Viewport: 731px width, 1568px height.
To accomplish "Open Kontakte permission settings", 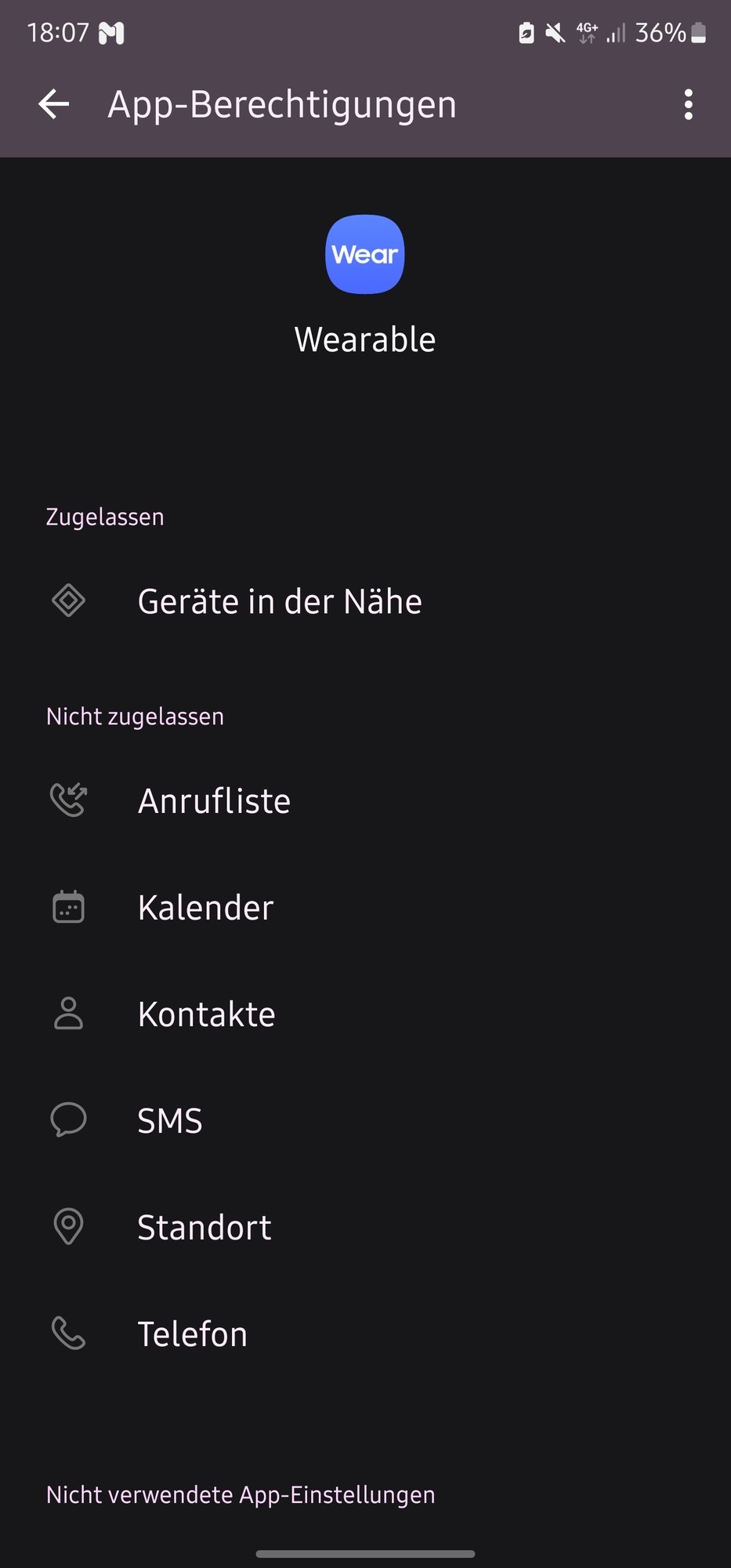I will pos(365,1014).
